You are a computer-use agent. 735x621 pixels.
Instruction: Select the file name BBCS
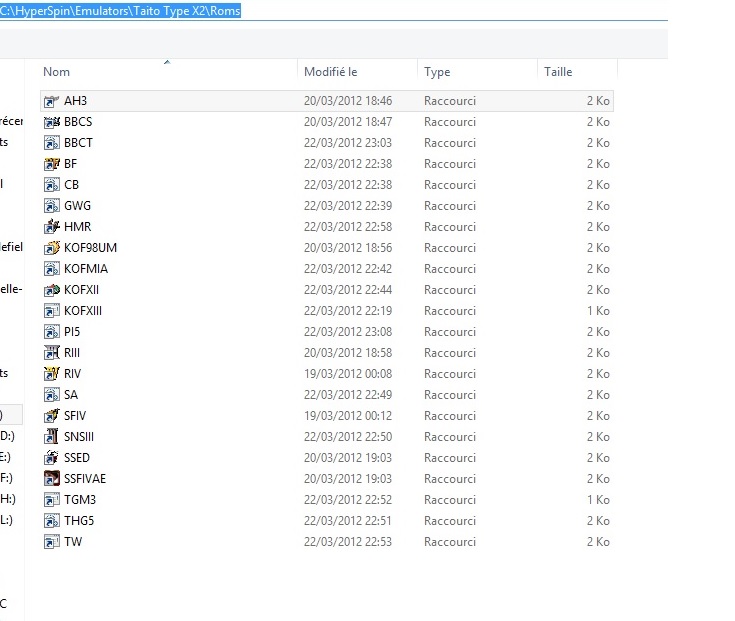coord(78,122)
